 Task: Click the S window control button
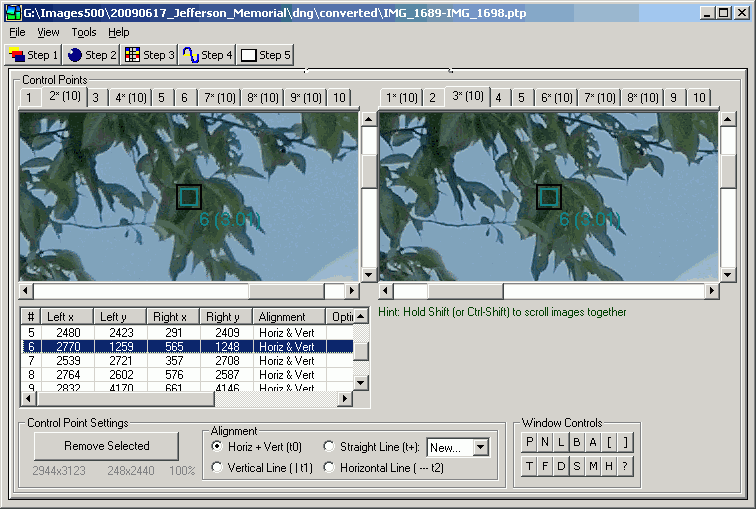[x=577, y=466]
